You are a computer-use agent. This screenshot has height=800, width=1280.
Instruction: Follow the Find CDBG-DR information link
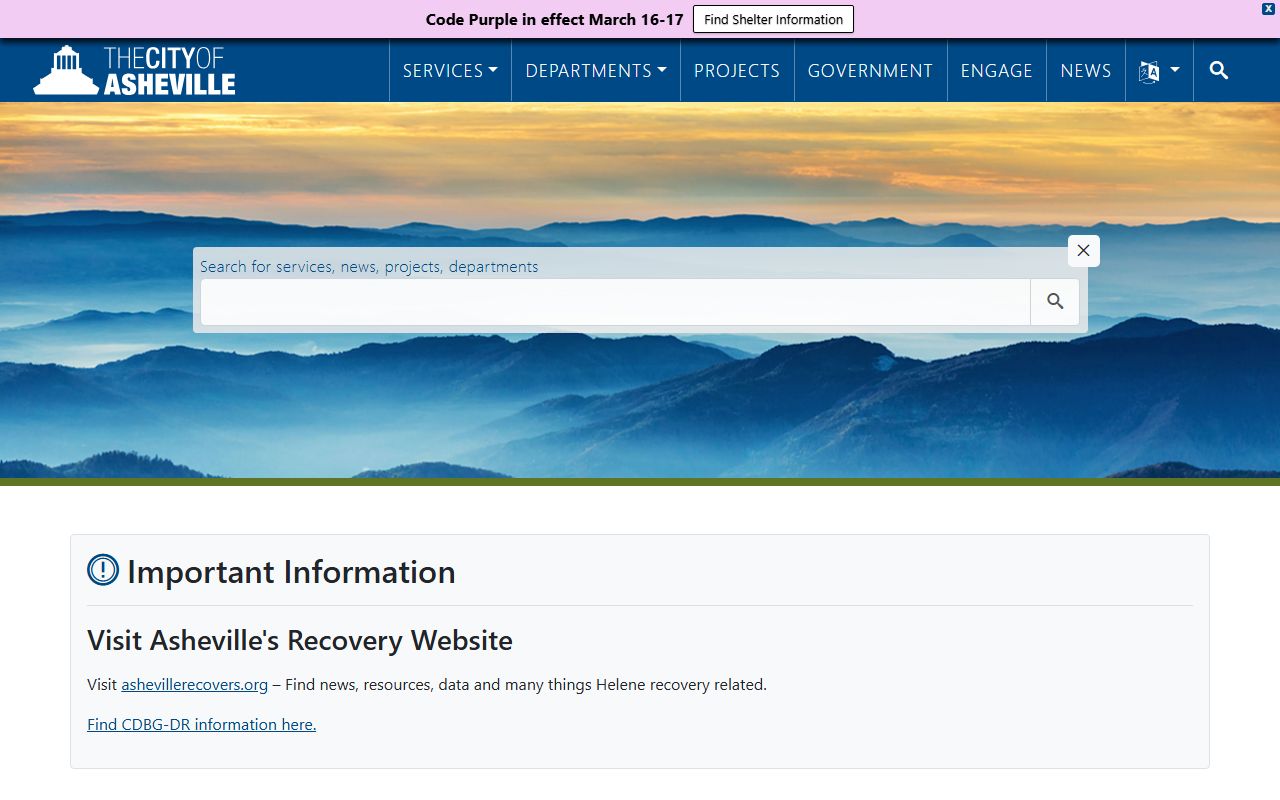pyautogui.click(x=201, y=724)
